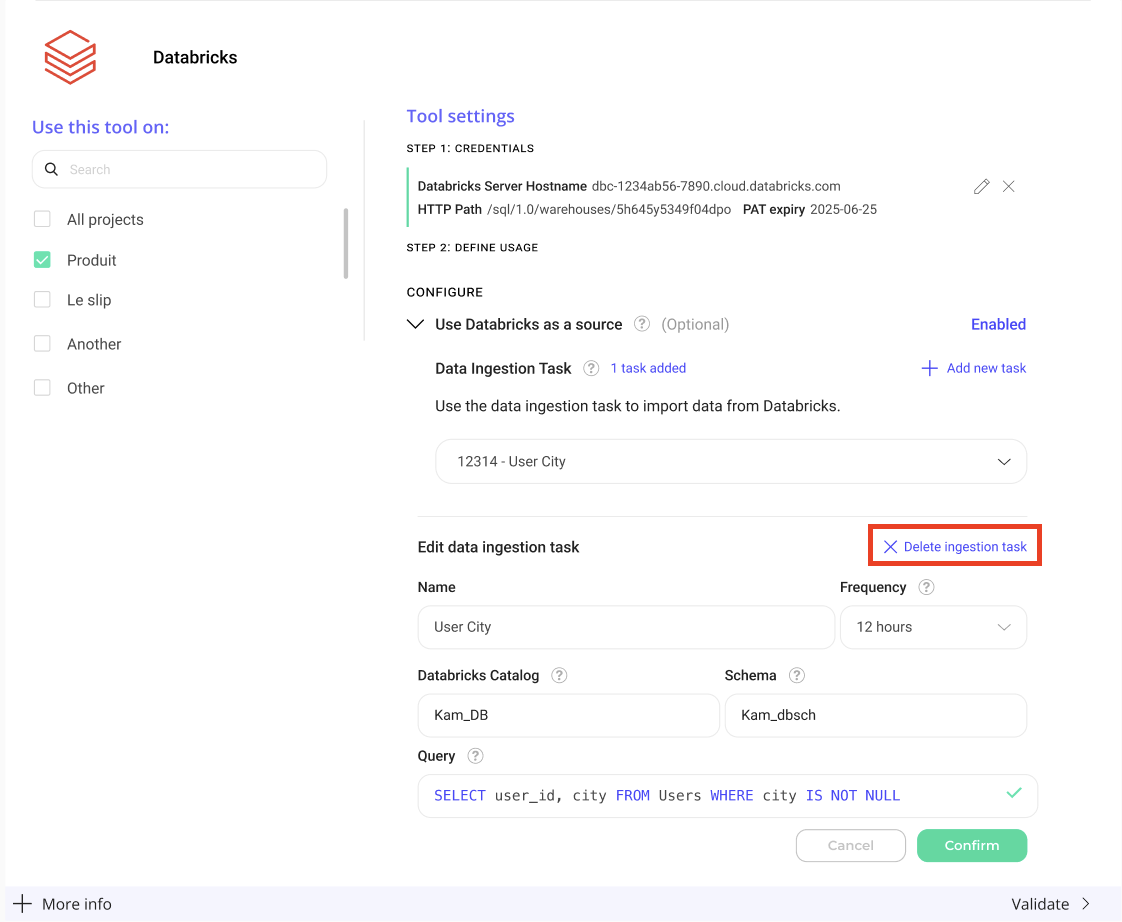The image size is (1122, 922).
Task: Click help icon beside Schema label
Action: click(797, 675)
